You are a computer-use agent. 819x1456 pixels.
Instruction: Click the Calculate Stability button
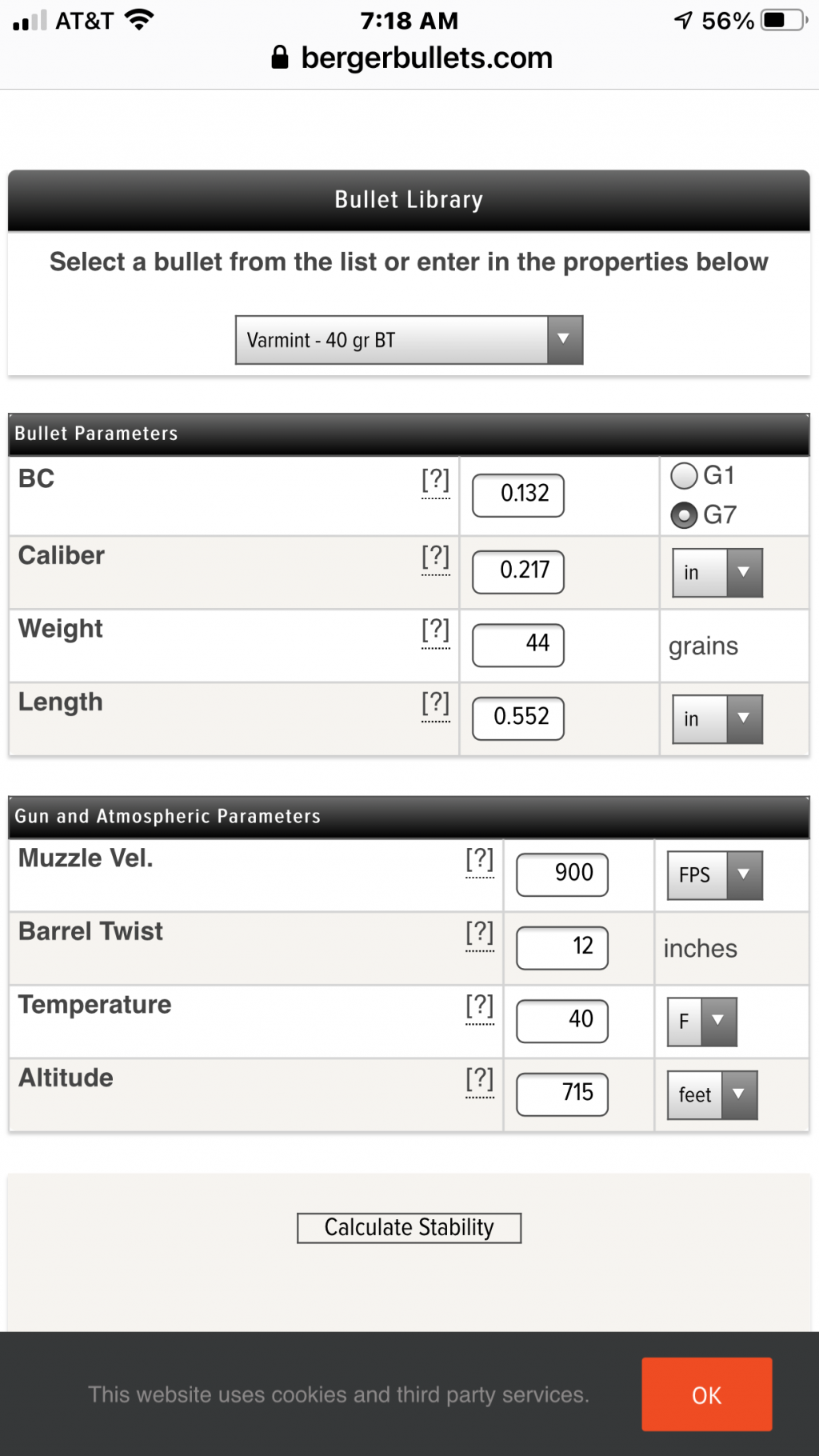click(409, 1228)
